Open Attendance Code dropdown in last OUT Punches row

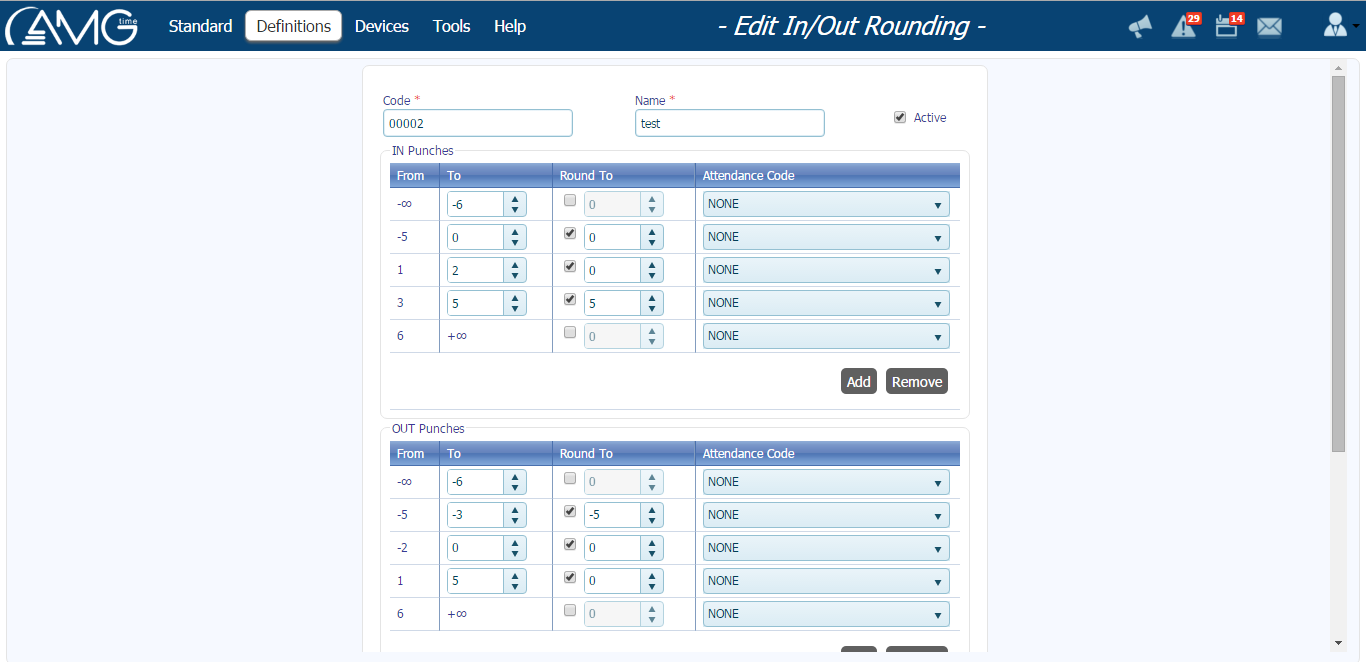pyautogui.click(x=826, y=614)
